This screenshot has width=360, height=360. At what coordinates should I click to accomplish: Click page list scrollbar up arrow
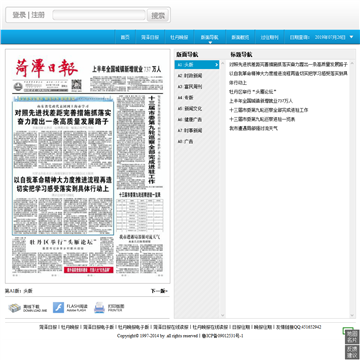click(223, 63)
